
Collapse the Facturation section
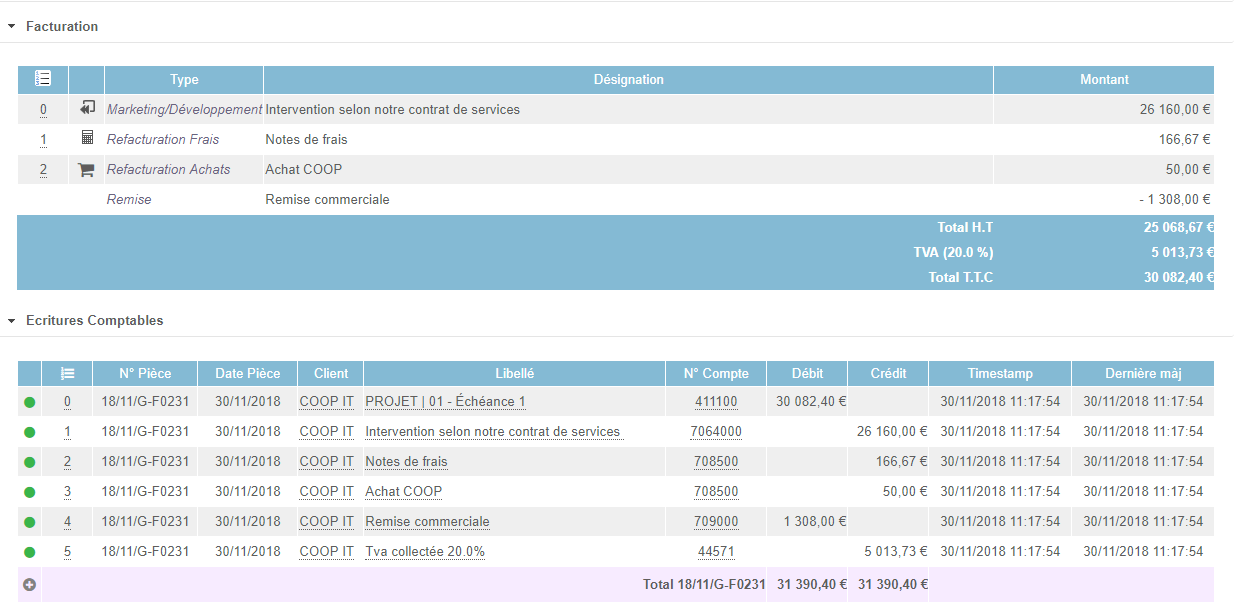coord(12,27)
